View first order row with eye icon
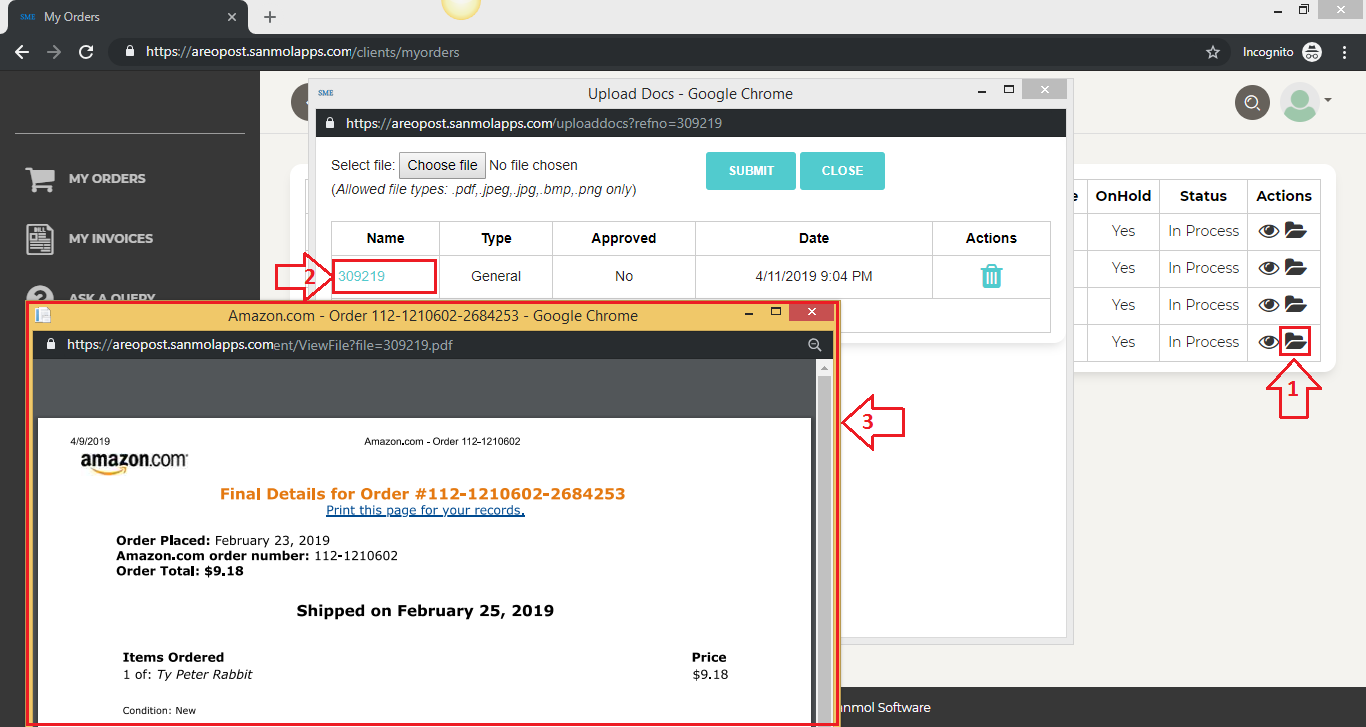The image size is (1366, 727). [1269, 231]
